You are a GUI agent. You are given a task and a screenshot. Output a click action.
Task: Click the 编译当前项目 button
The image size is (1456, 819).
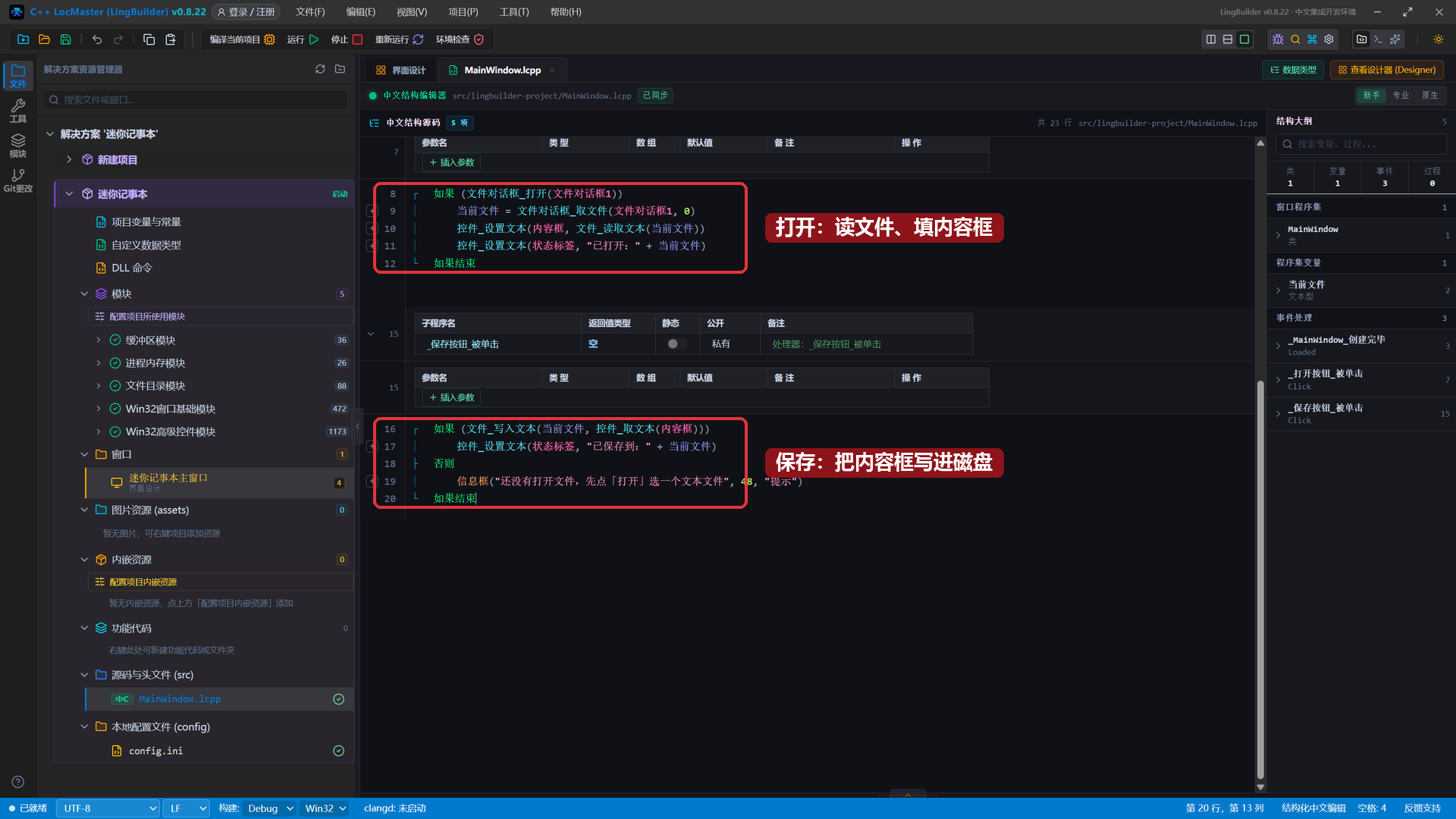click(241, 39)
